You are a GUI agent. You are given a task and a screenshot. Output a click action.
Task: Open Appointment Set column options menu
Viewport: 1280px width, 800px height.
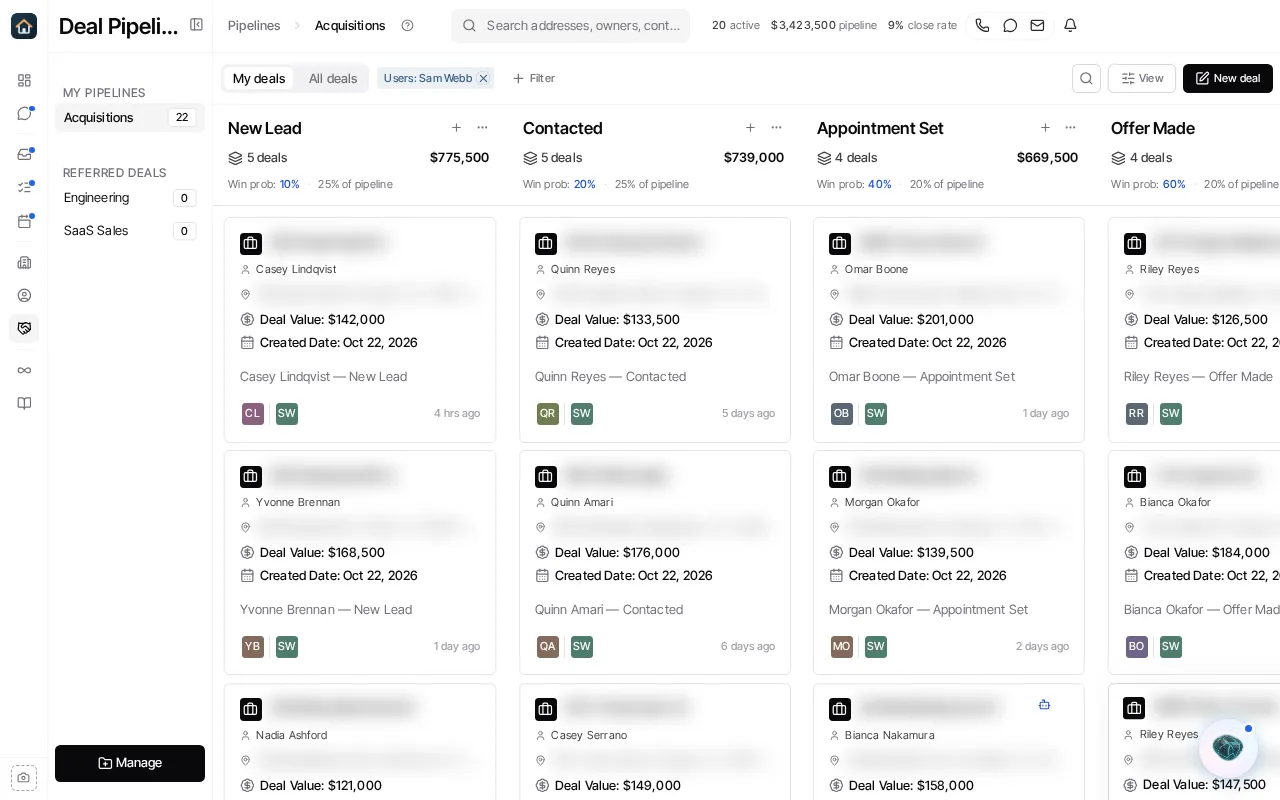point(1070,128)
